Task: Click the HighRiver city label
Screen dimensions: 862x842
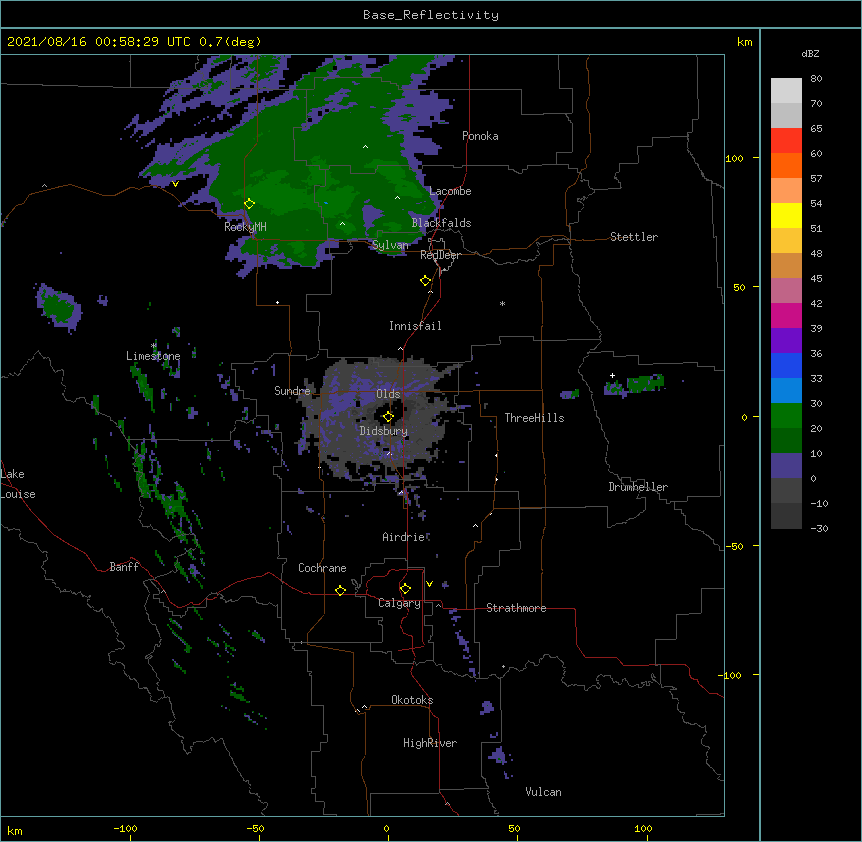Action: click(430, 743)
